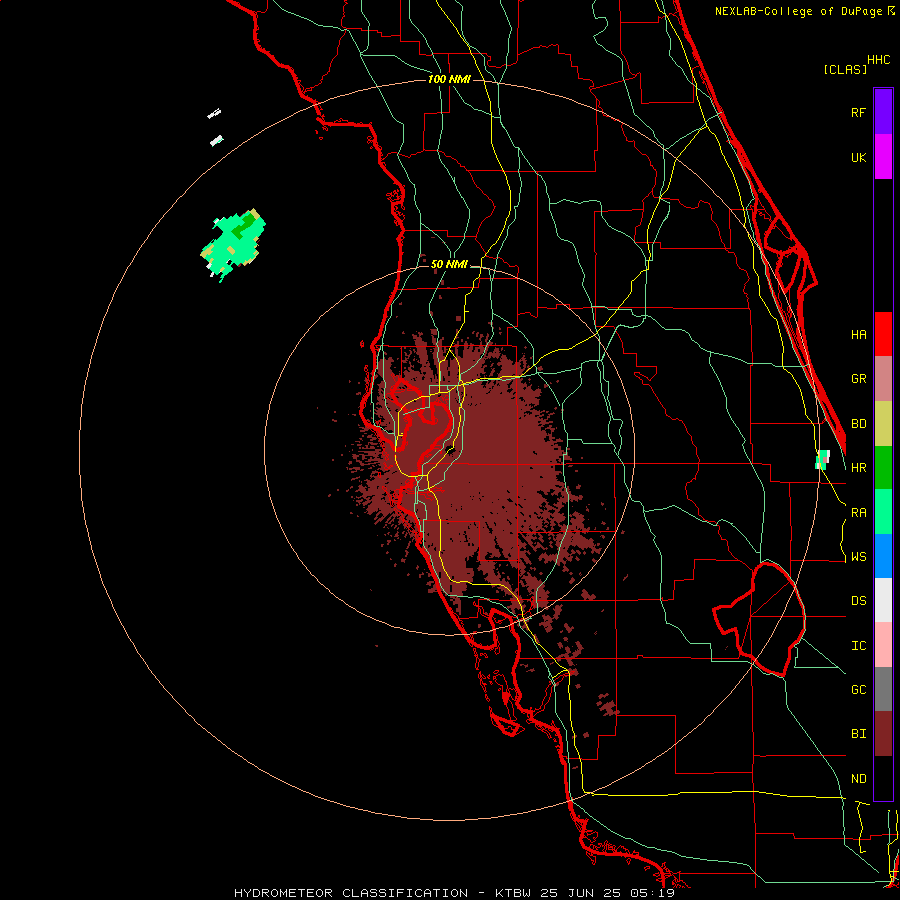Click the HA red legend swatch

coord(883,334)
